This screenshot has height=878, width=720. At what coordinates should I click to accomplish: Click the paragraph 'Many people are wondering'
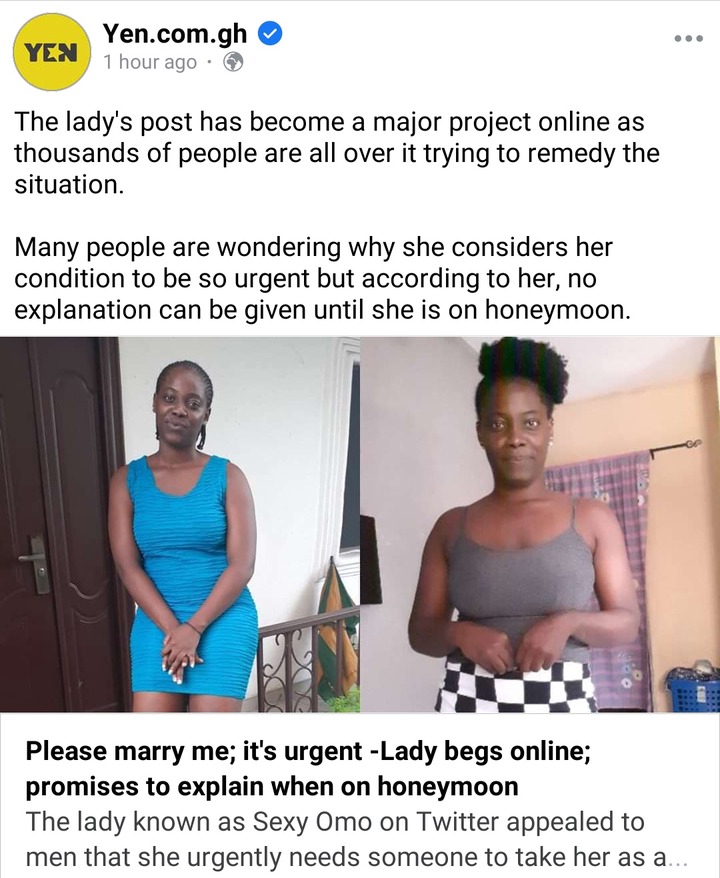(x=322, y=278)
